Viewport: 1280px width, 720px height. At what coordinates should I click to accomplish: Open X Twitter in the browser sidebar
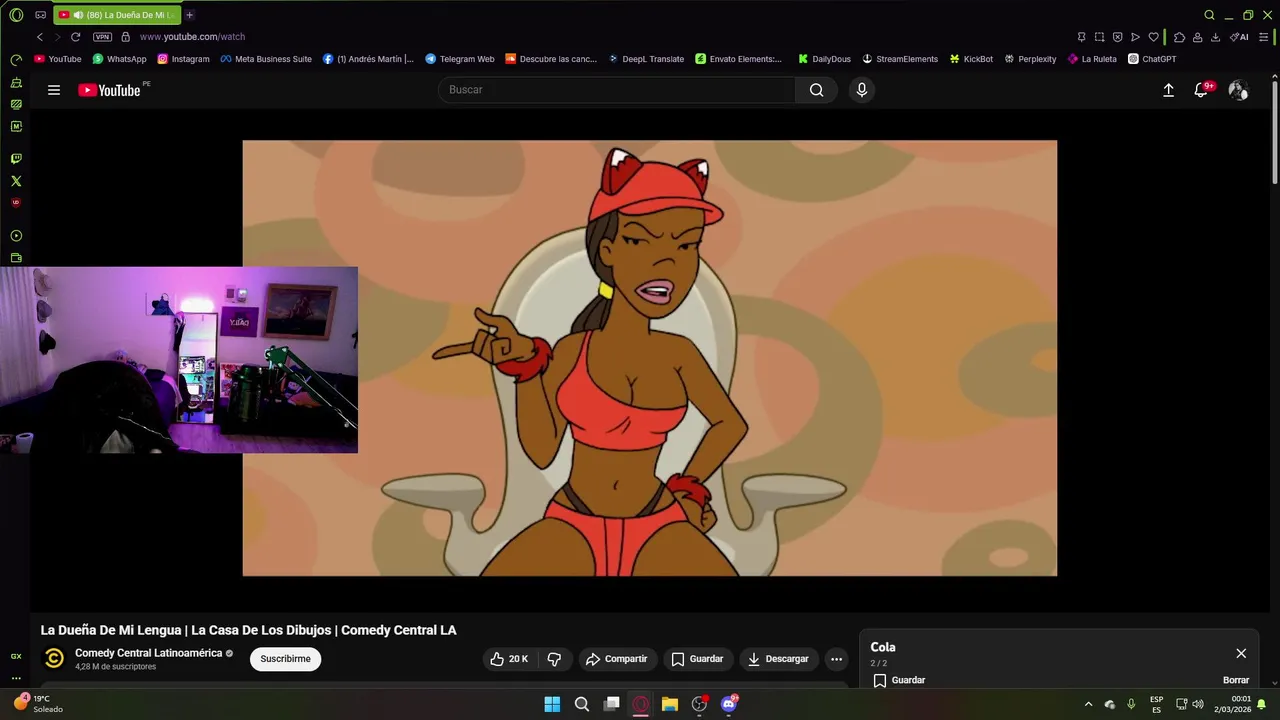16,181
